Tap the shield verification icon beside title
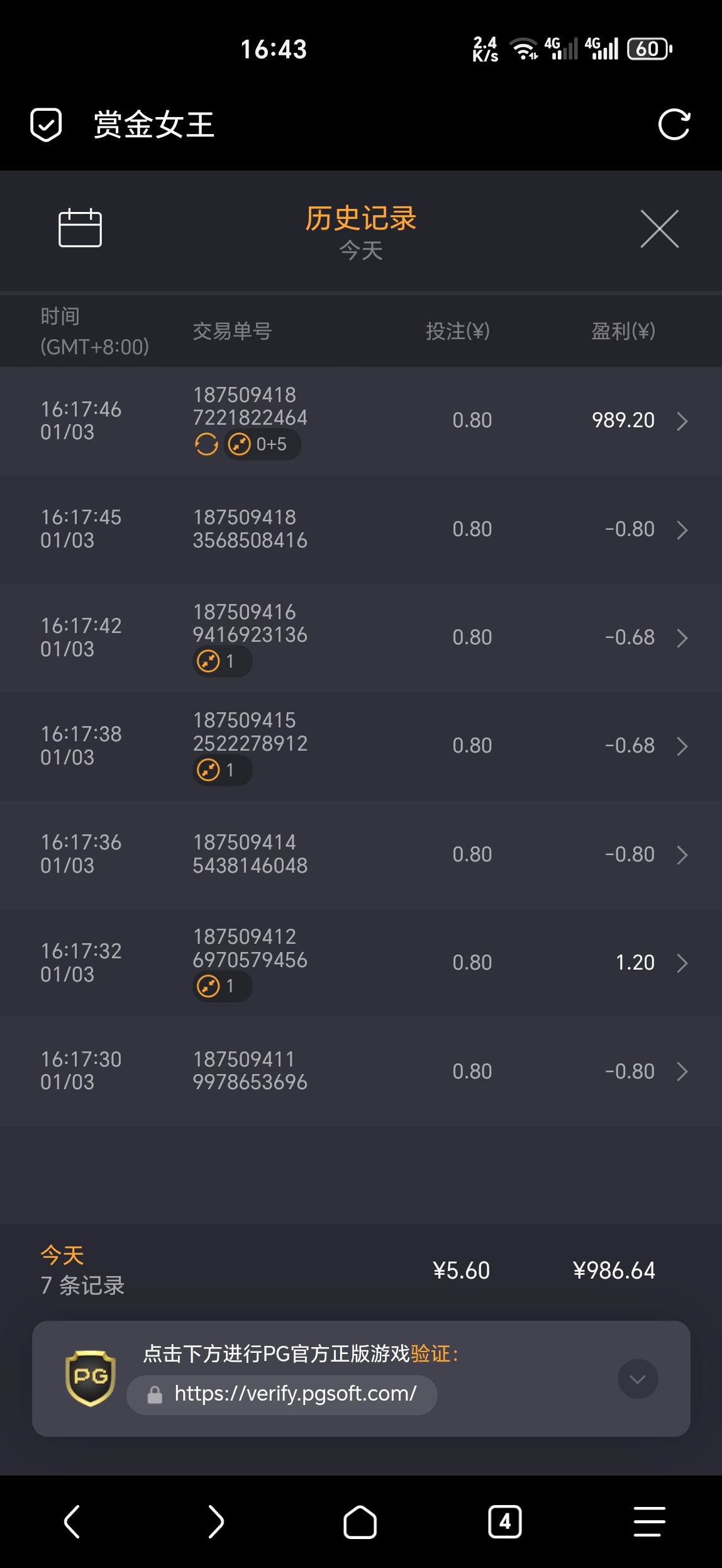 tap(46, 124)
